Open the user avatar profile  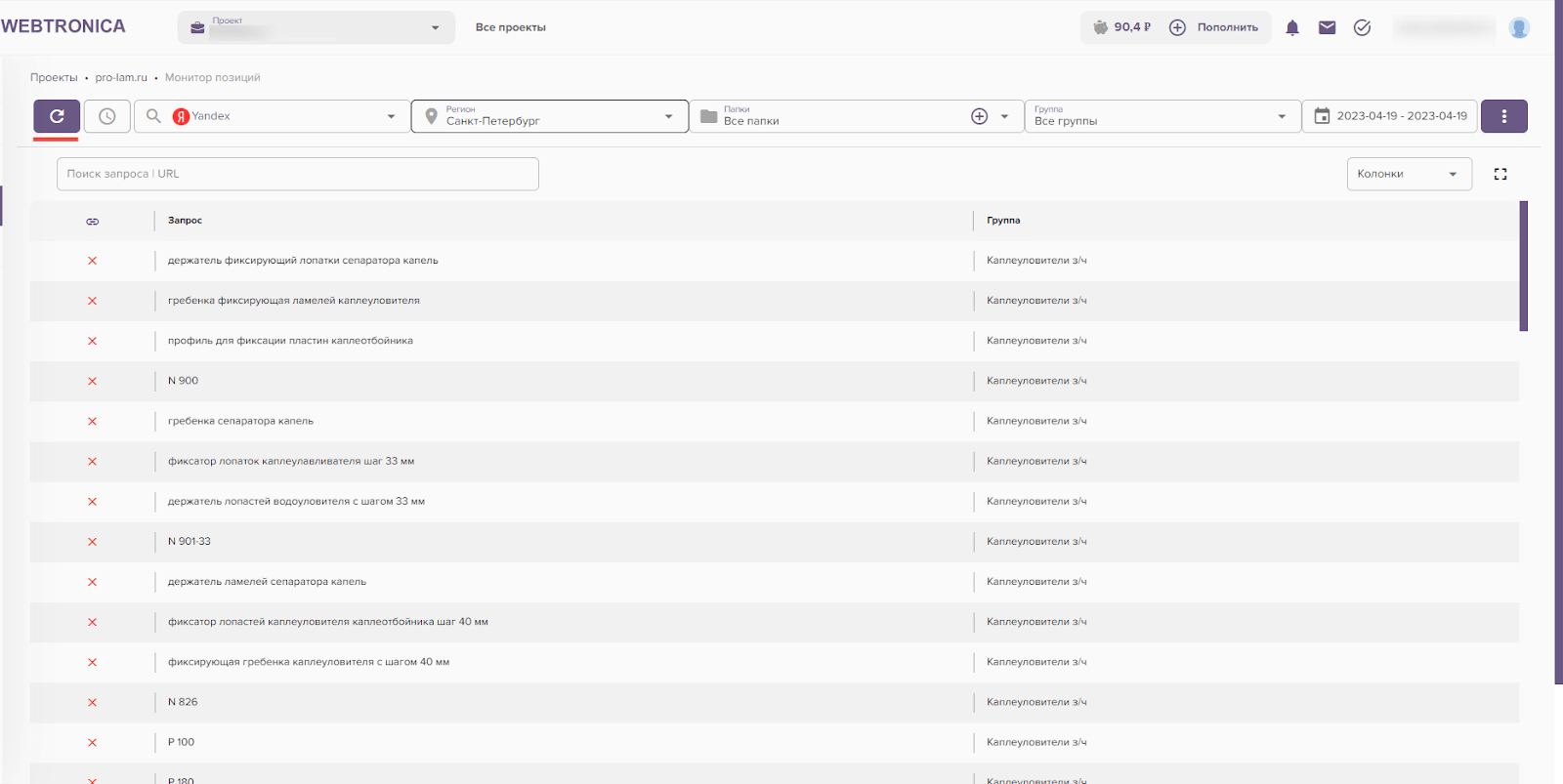click(x=1519, y=27)
